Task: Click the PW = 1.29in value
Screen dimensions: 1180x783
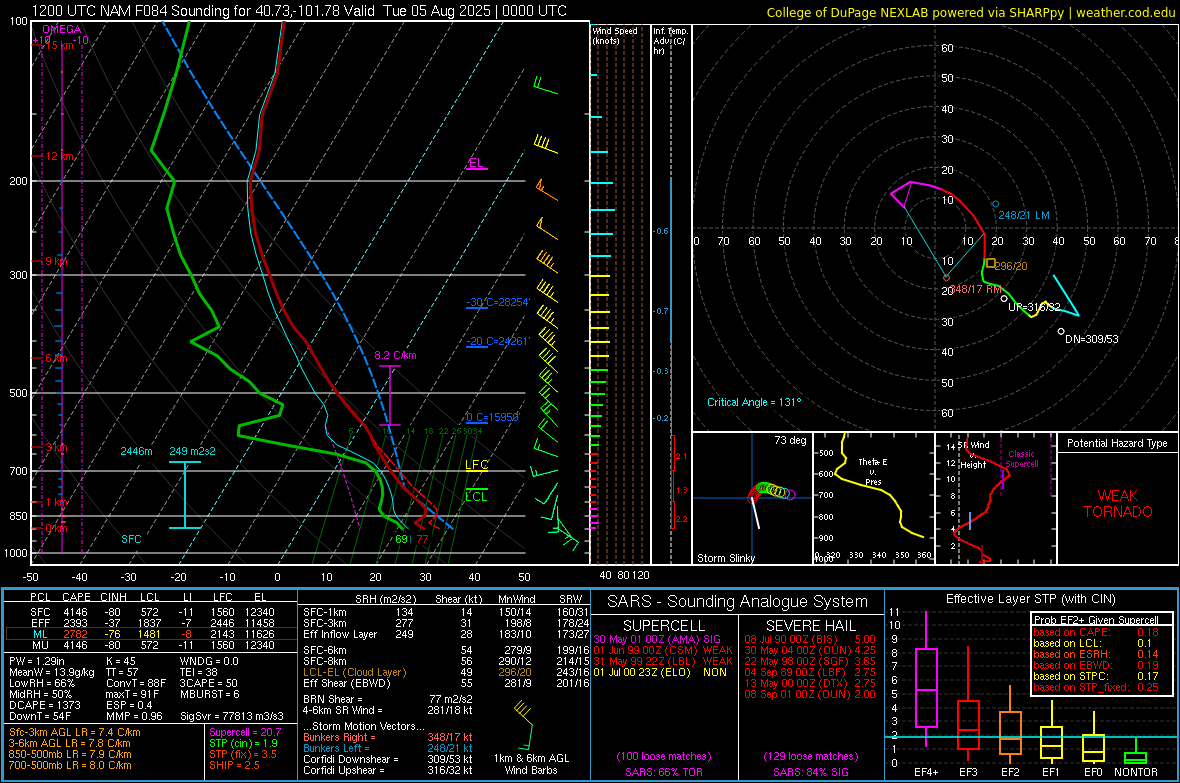Action: click(38, 661)
